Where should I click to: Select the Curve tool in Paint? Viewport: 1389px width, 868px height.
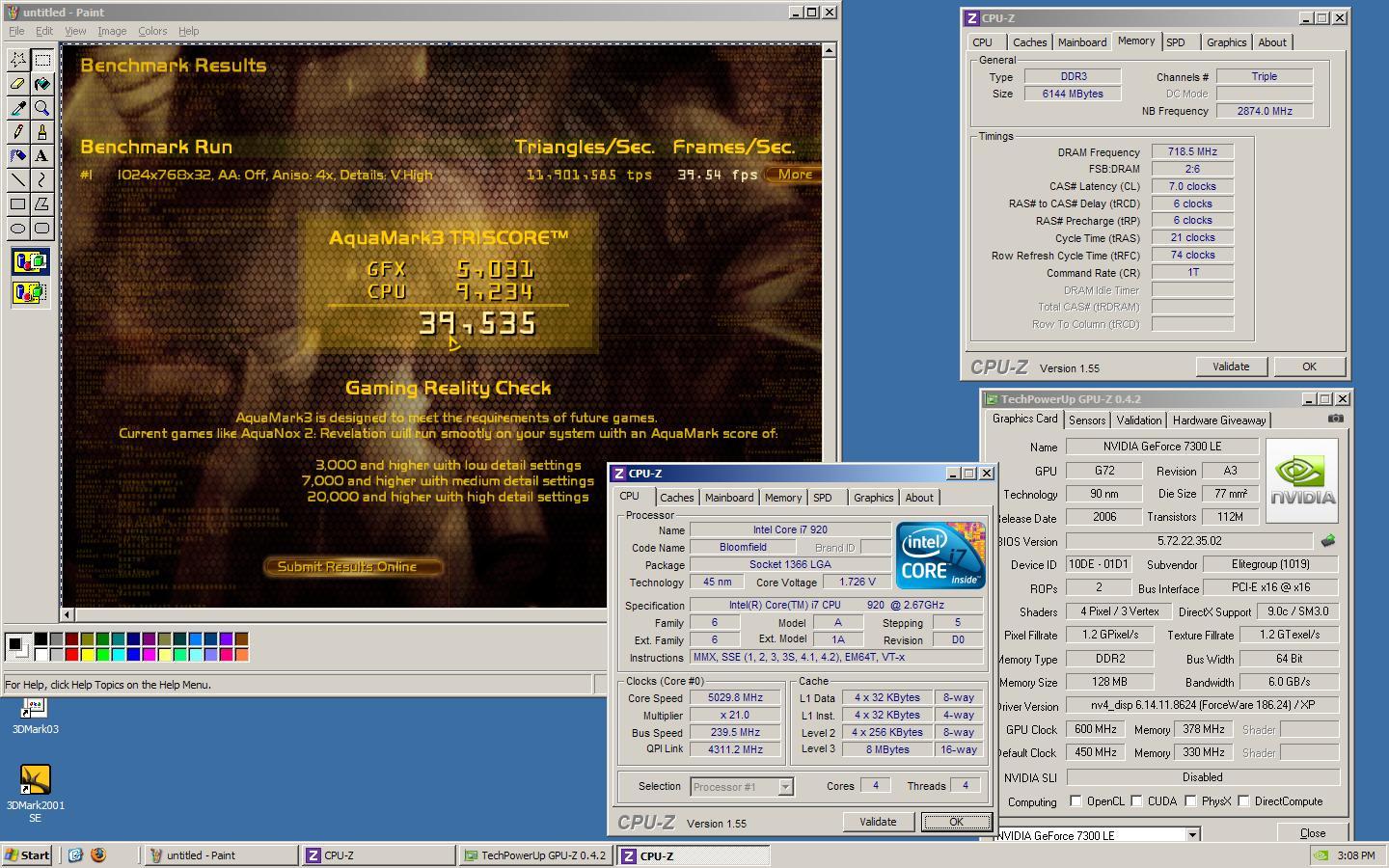click(x=42, y=180)
